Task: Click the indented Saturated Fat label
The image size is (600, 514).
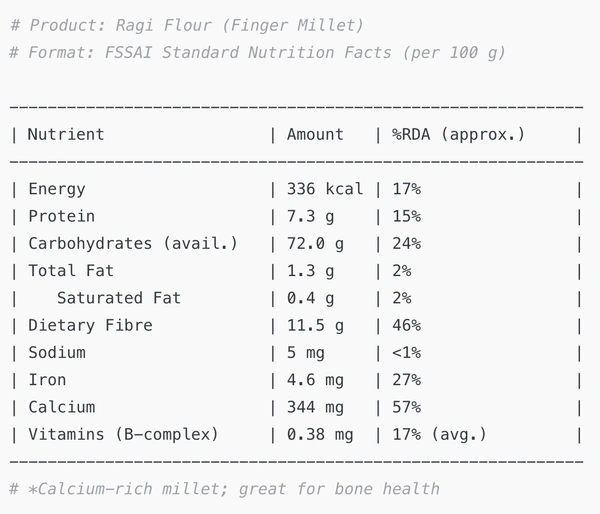Action: 119,298
